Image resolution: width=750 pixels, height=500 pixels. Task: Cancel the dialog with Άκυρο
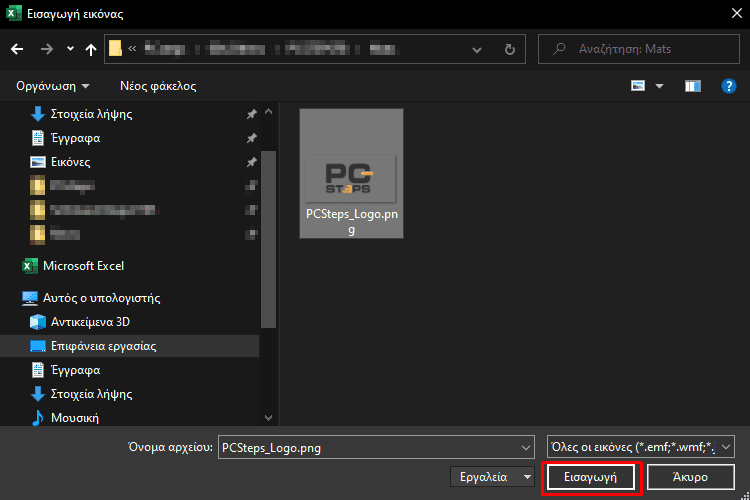[691, 477]
